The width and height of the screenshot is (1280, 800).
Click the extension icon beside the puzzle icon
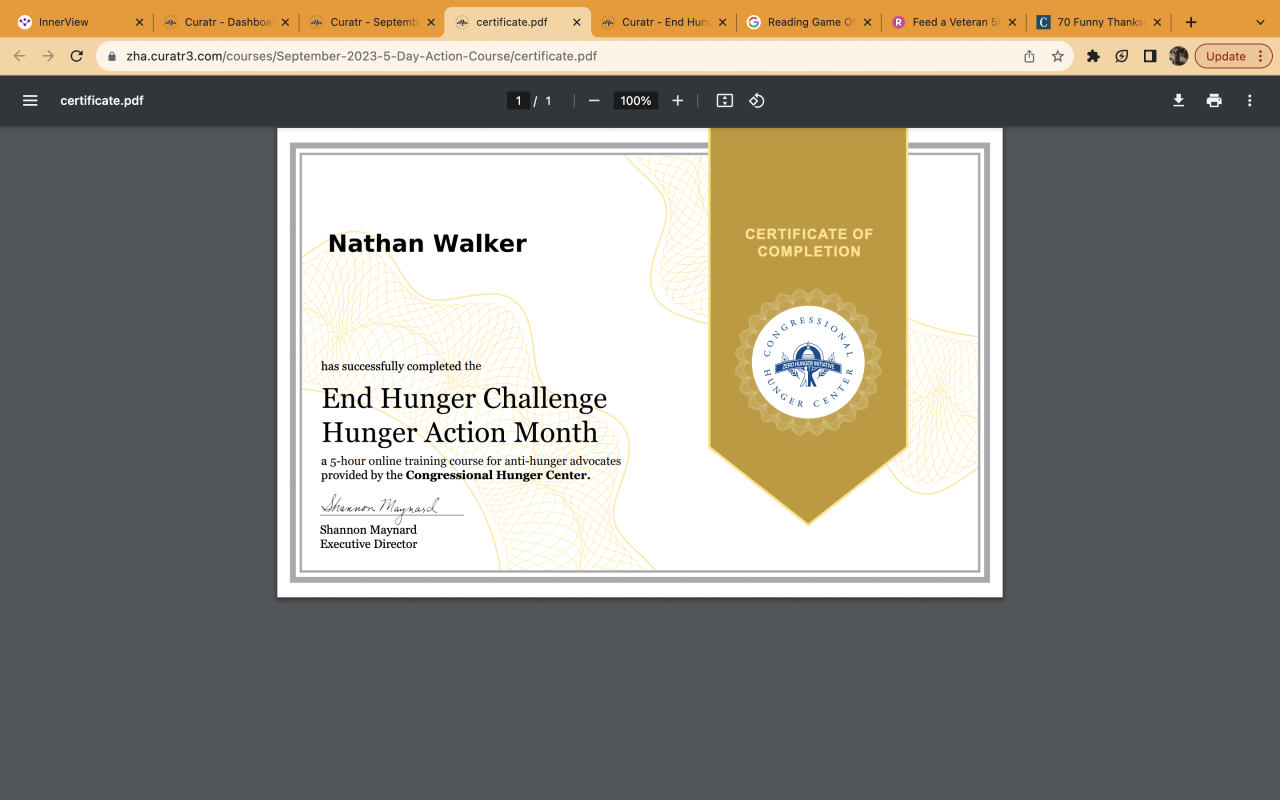1122,56
